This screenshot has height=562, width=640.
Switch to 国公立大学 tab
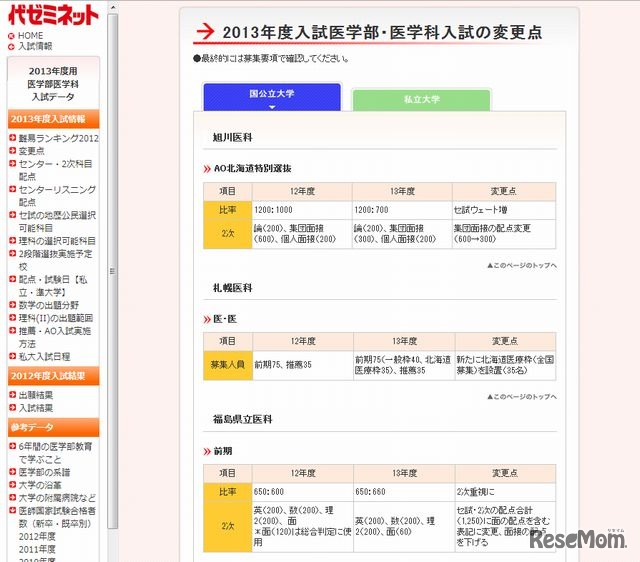point(272,97)
